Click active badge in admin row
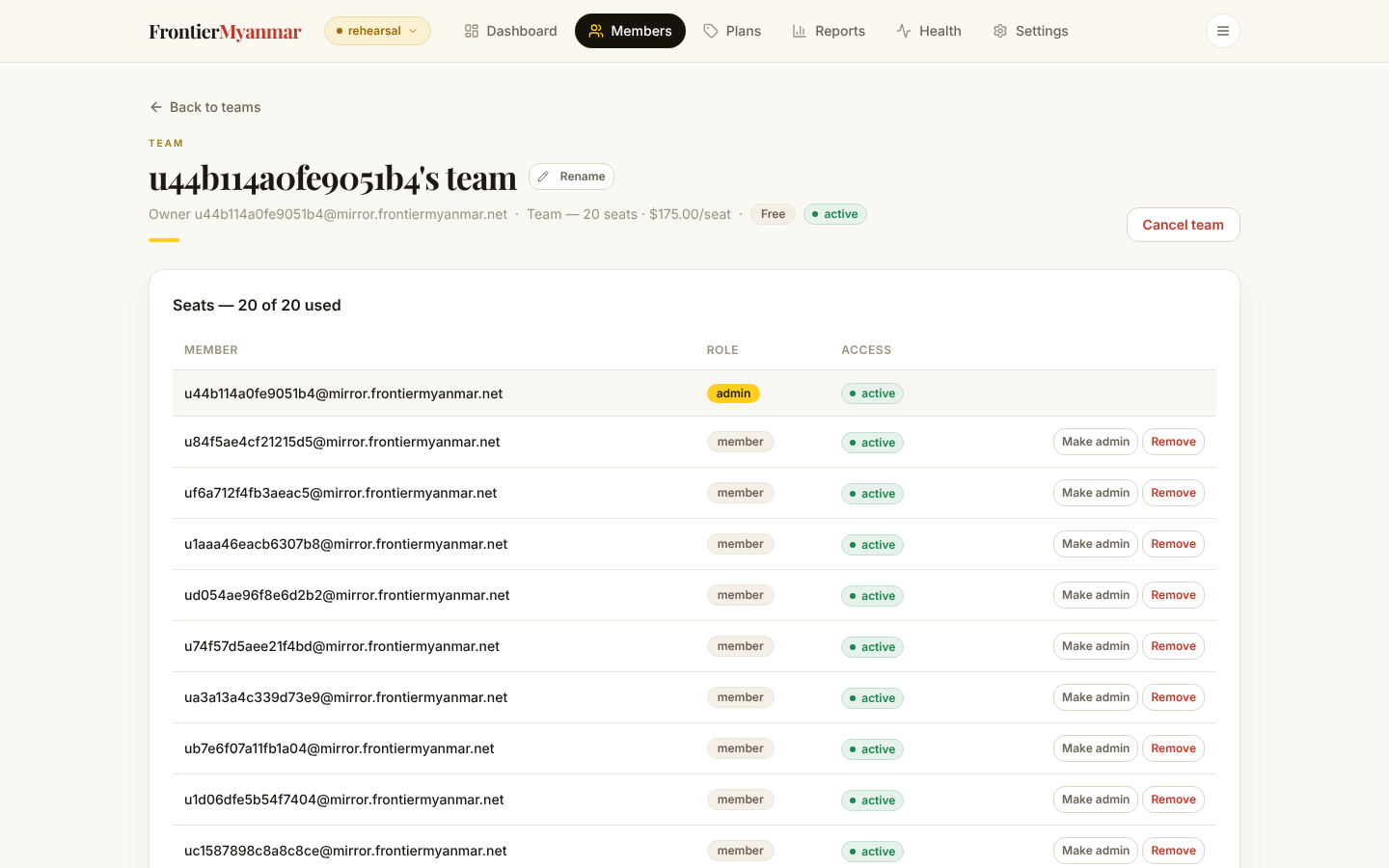 pos(872,393)
